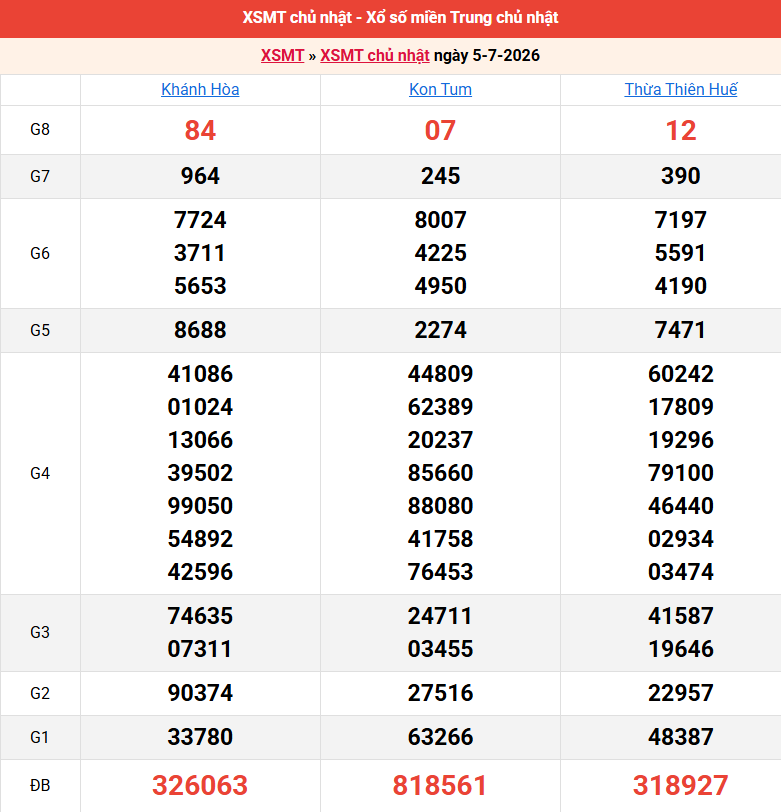Click the G2 row label
The image size is (781, 812).
[x=40, y=693]
